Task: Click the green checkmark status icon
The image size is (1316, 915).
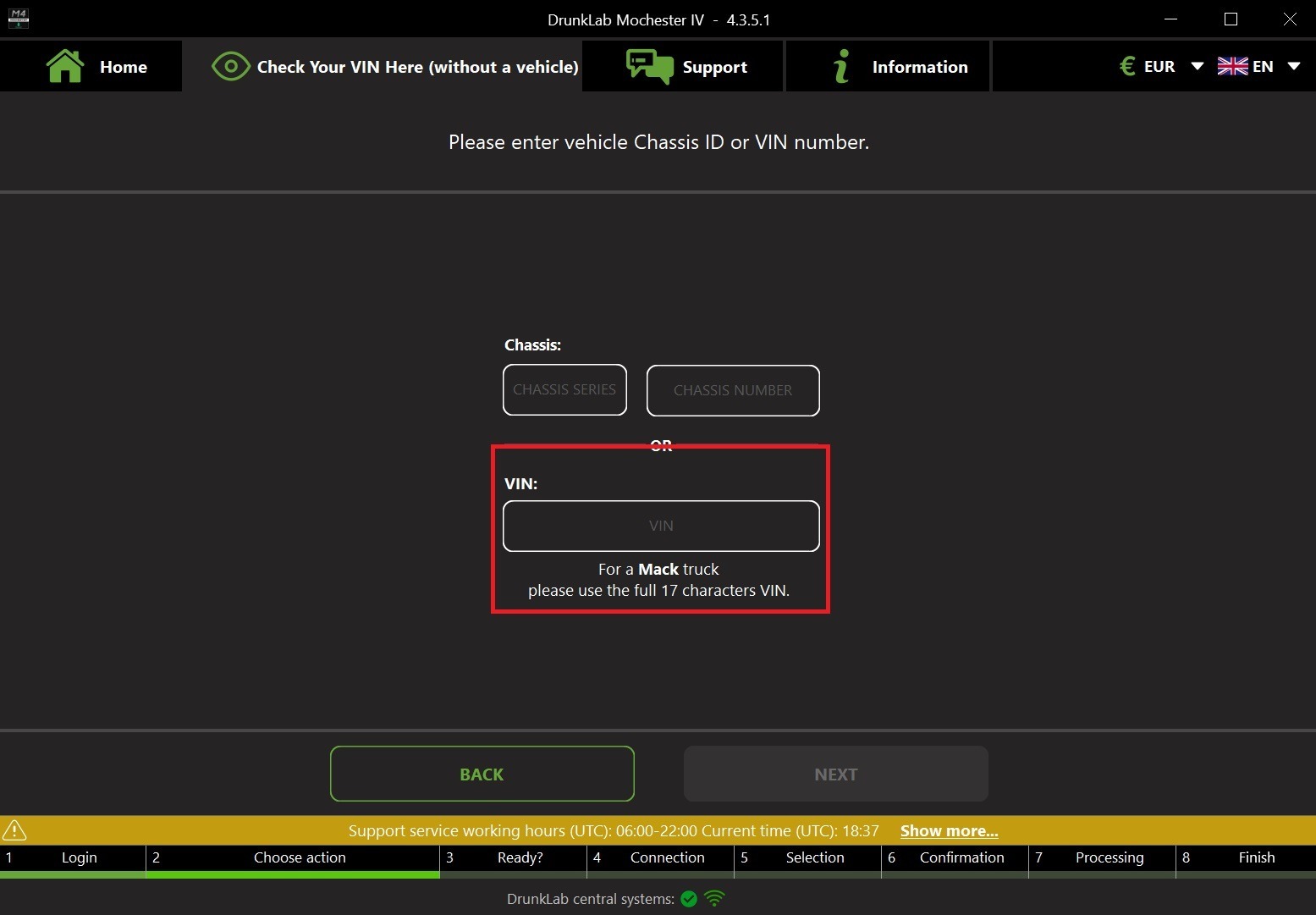Action: click(689, 899)
